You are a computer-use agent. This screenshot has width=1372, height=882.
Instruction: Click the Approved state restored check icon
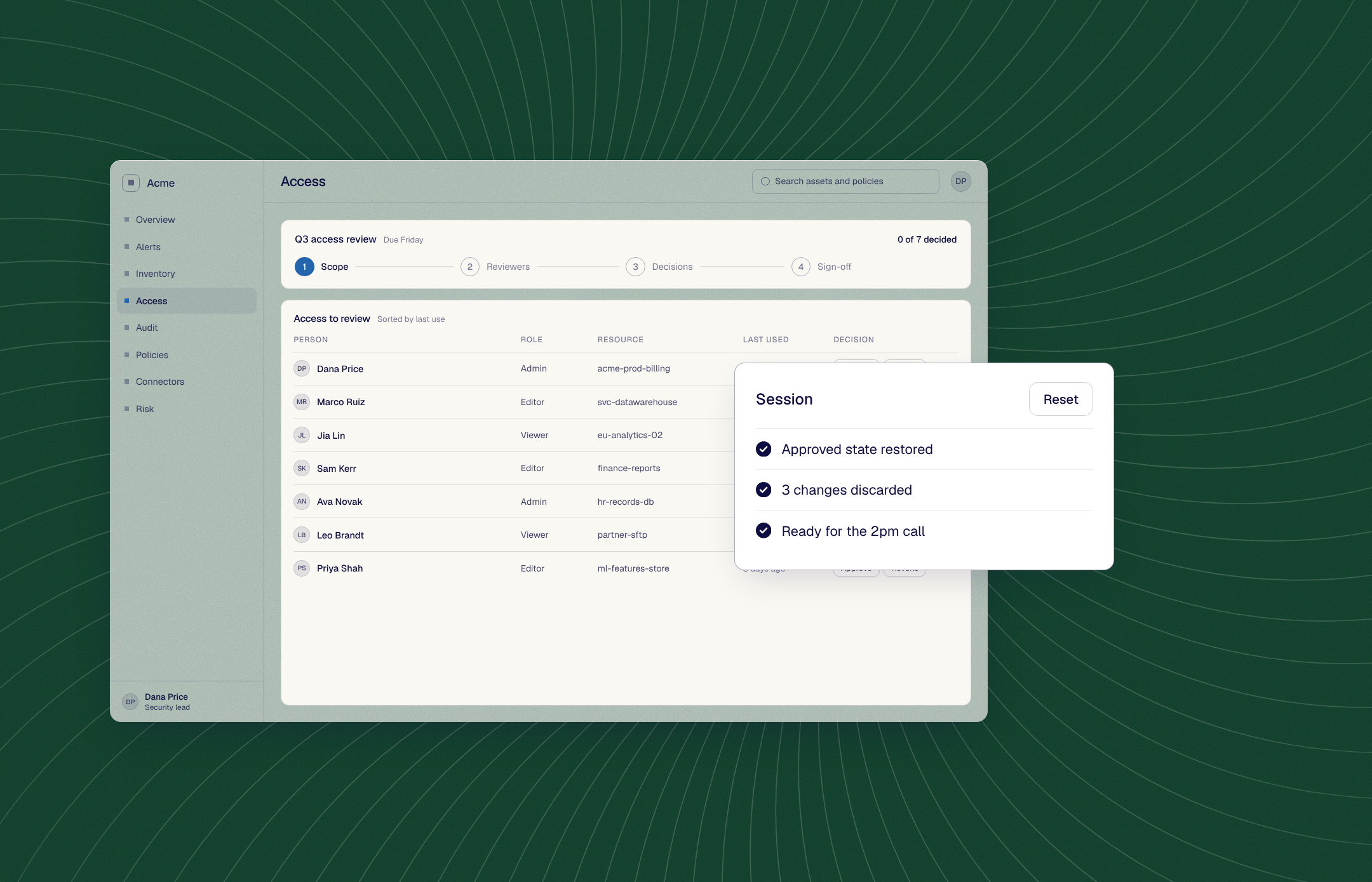[763, 449]
